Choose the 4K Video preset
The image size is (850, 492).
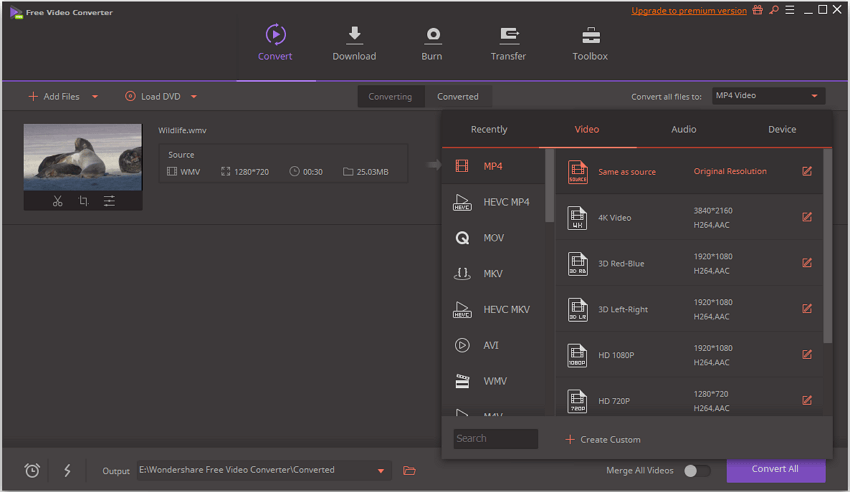click(x=689, y=217)
